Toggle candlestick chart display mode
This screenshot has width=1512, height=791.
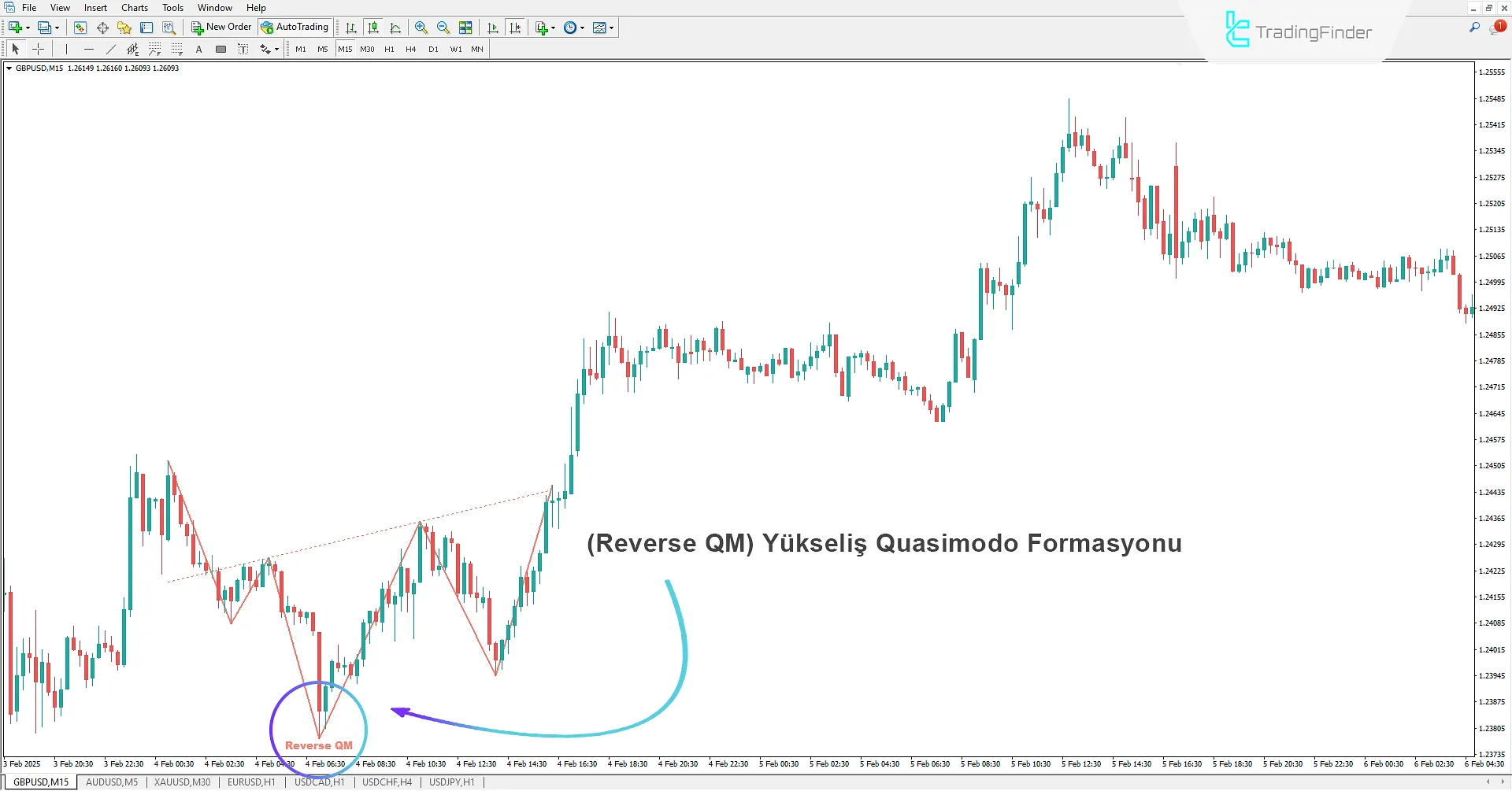(x=372, y=27)
